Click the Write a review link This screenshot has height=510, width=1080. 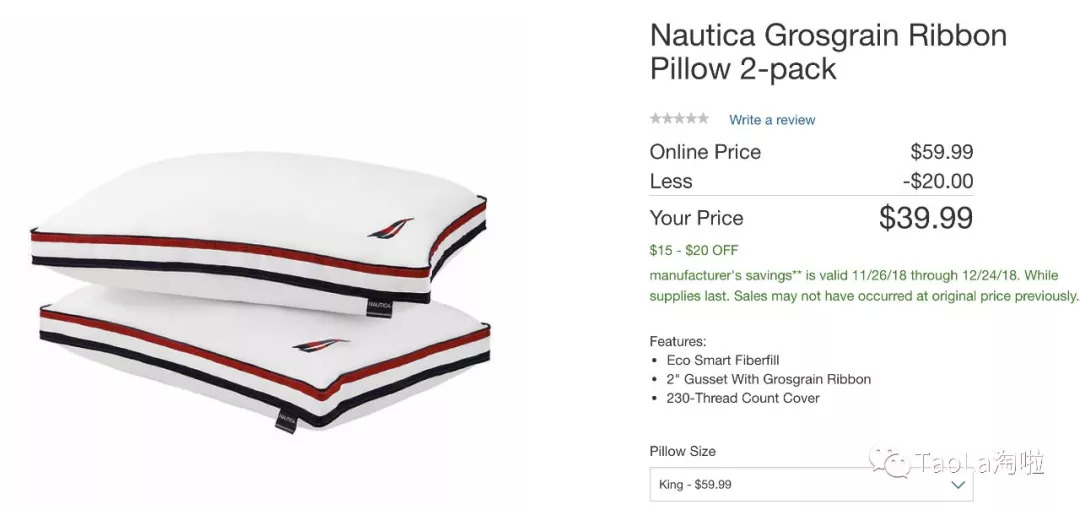pyautogui.click(x=772, y=120)
